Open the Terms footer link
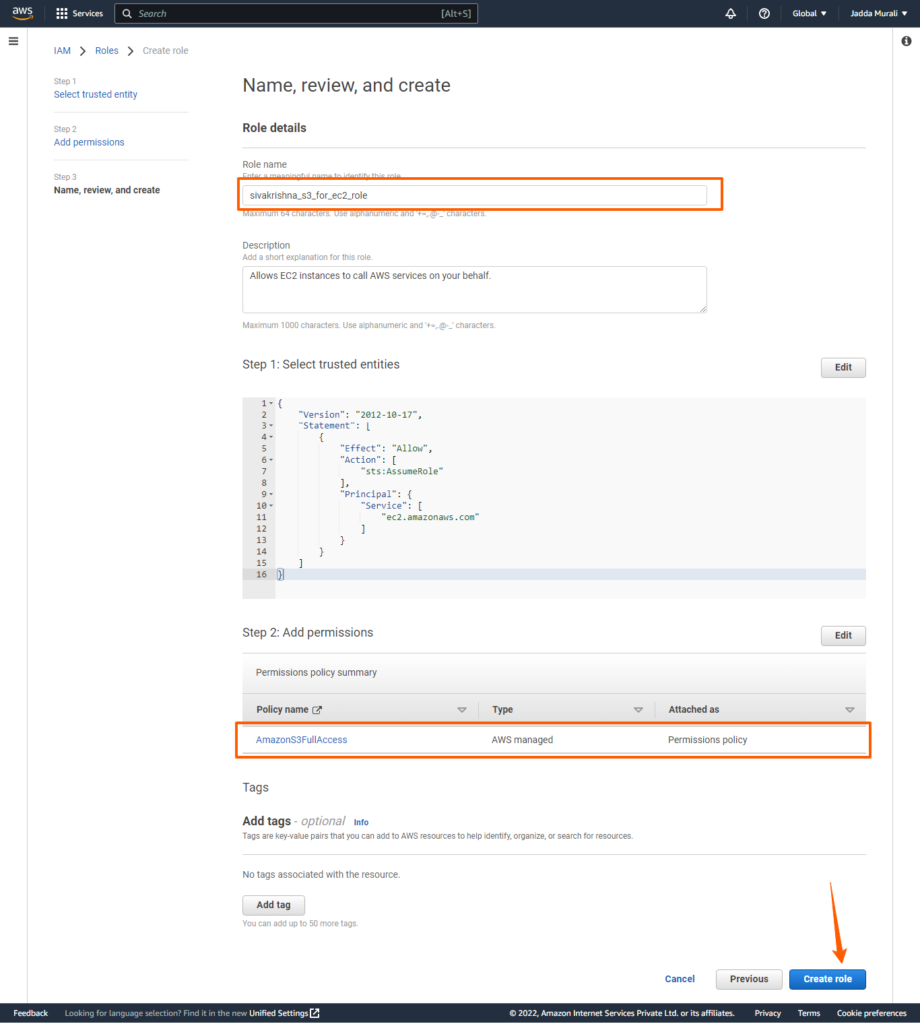Image resolution: width=920 pixels, height=1024 pixels. tap(808, 1013)
